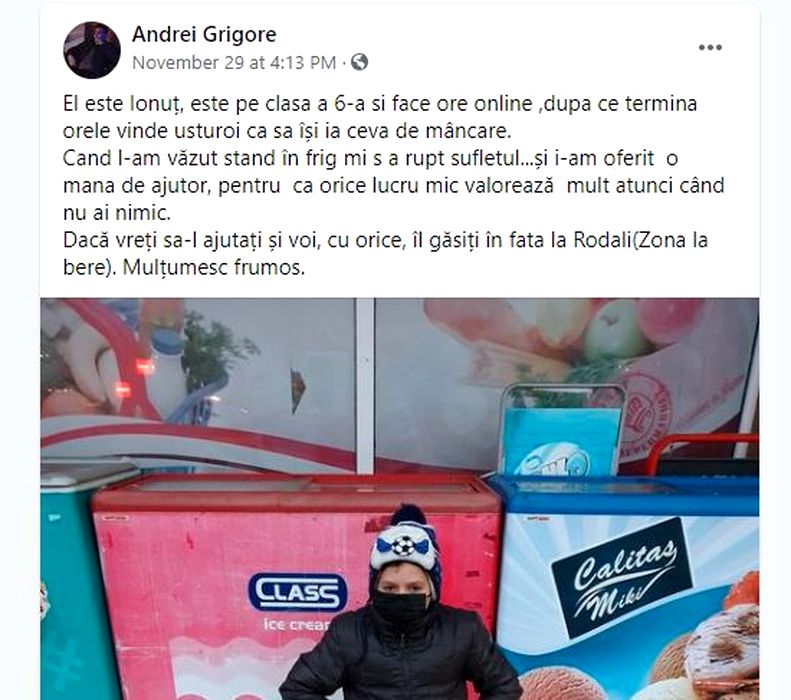Click the Class ice cream logo

(x=297, y=593)
